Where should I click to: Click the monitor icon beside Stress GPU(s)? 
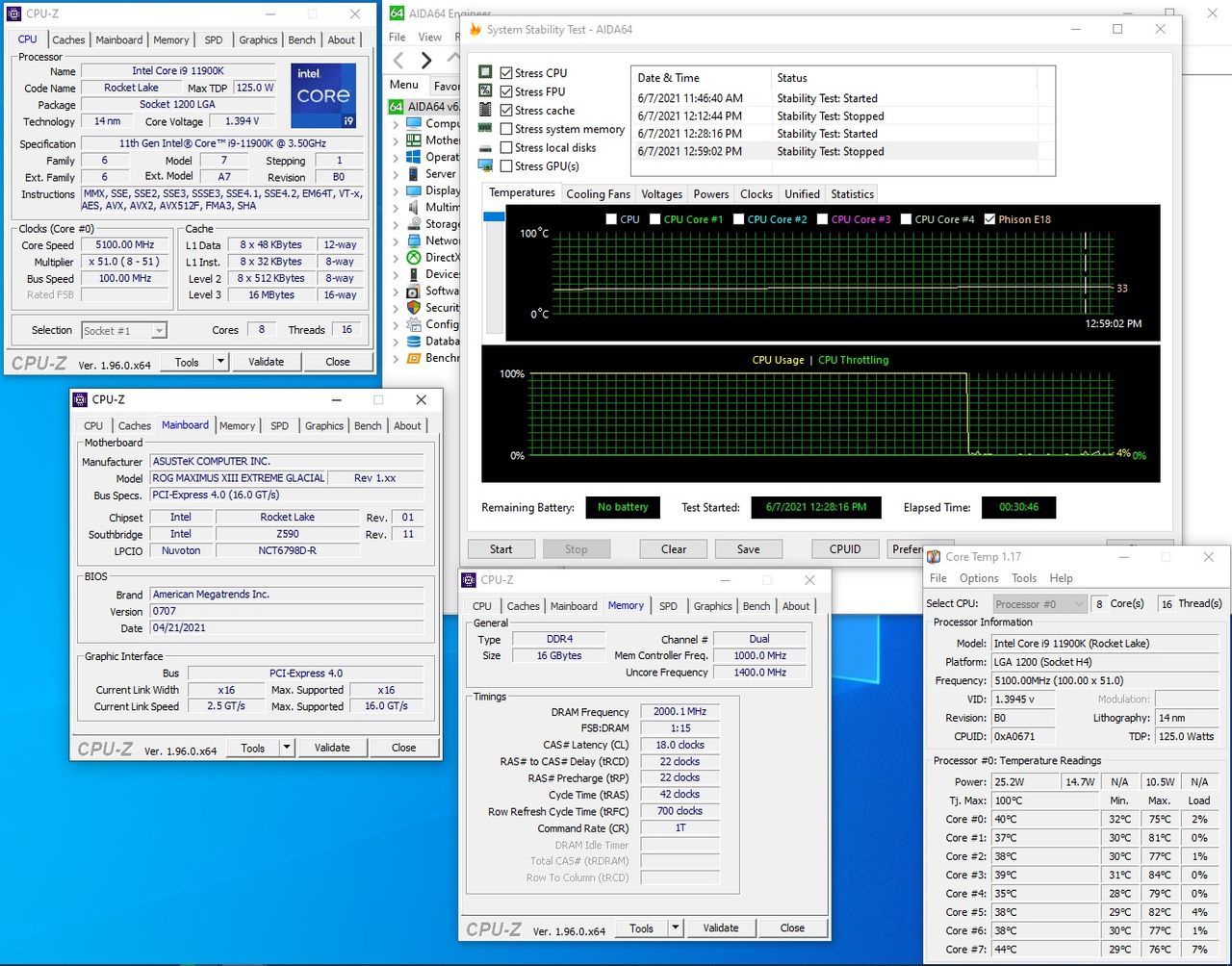coord(486,165)
